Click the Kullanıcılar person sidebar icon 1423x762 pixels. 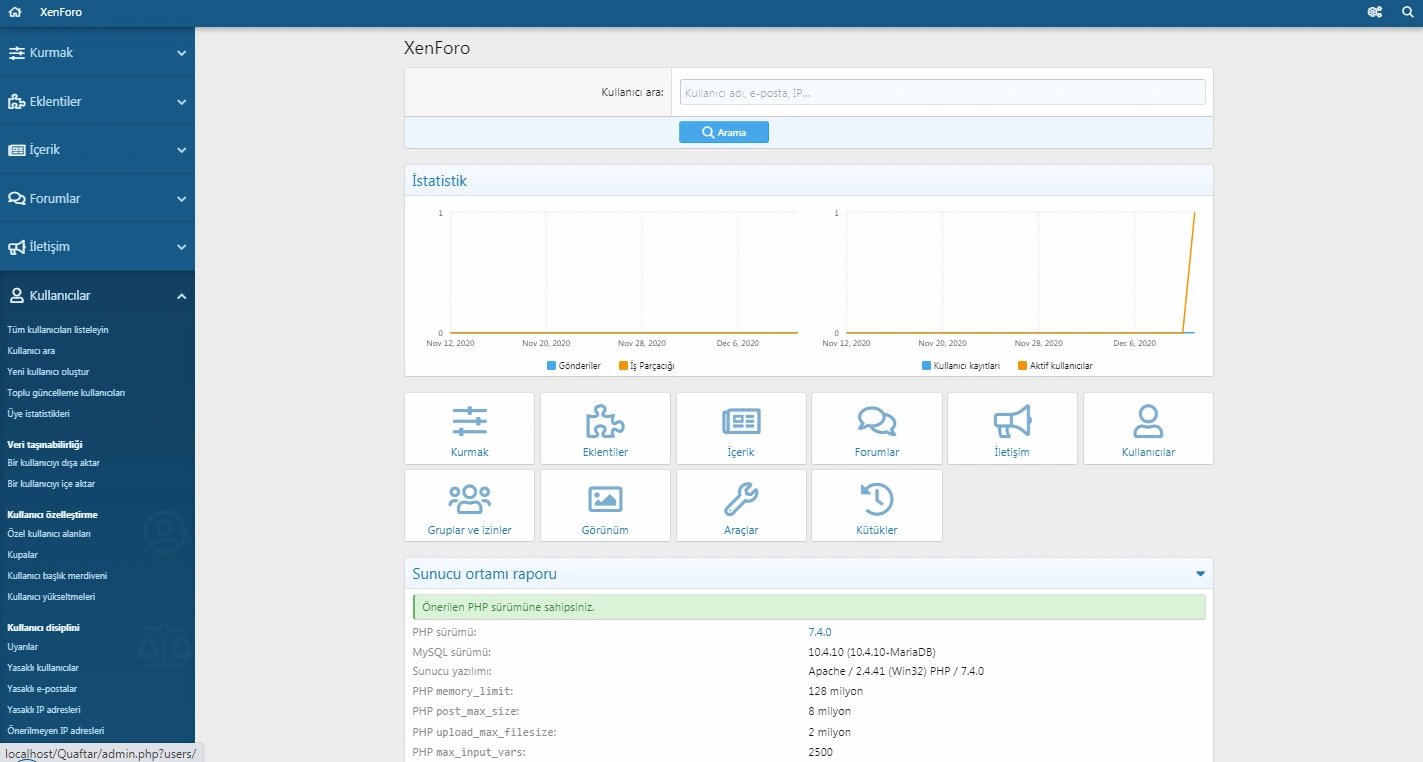pos(17,296)
